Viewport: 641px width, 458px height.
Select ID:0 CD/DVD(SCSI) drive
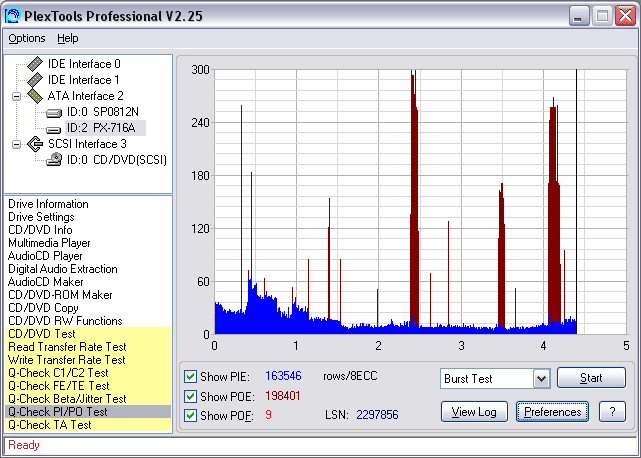[x=117, y=159]
